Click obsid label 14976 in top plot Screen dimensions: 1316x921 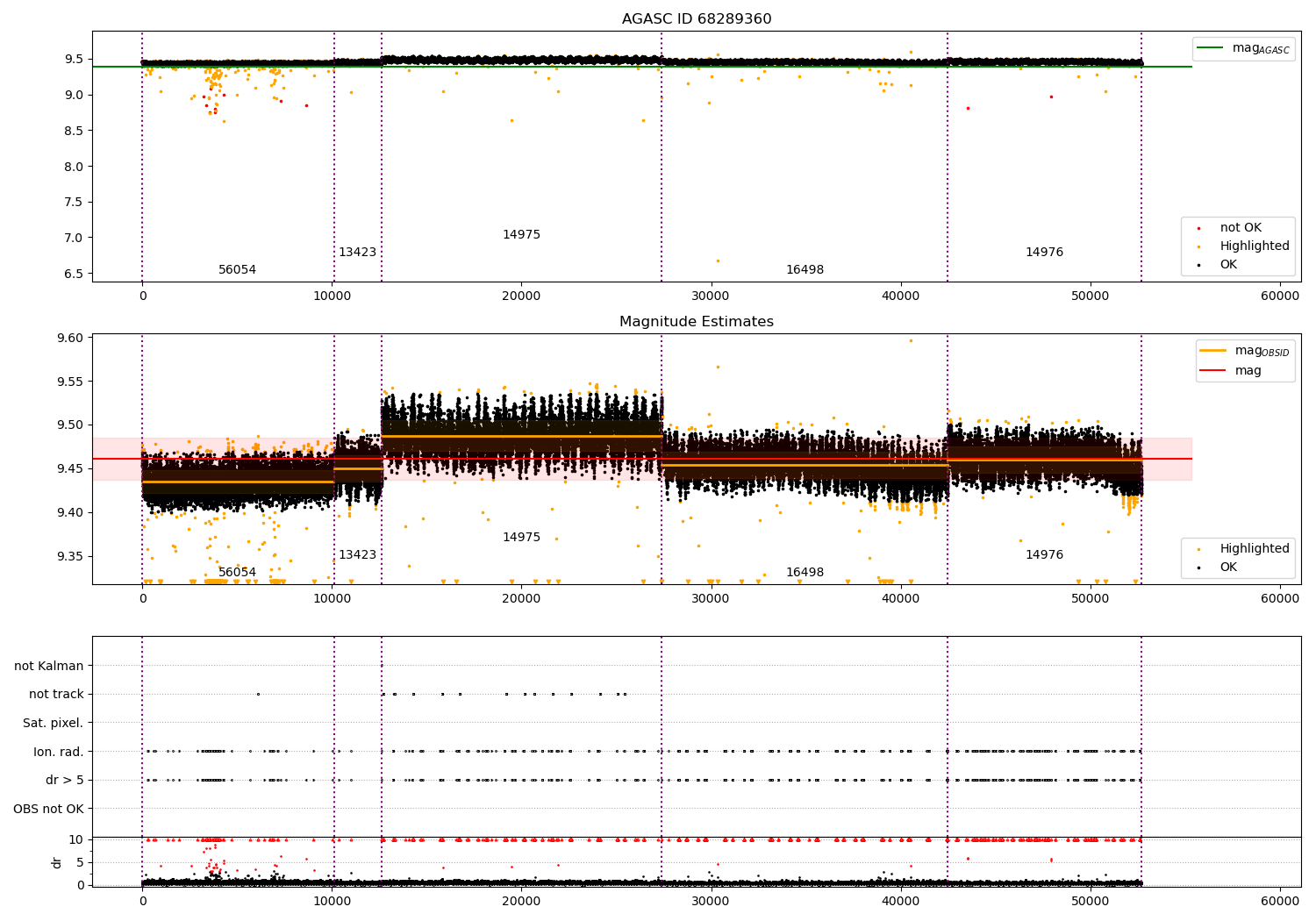(1044, 253)
